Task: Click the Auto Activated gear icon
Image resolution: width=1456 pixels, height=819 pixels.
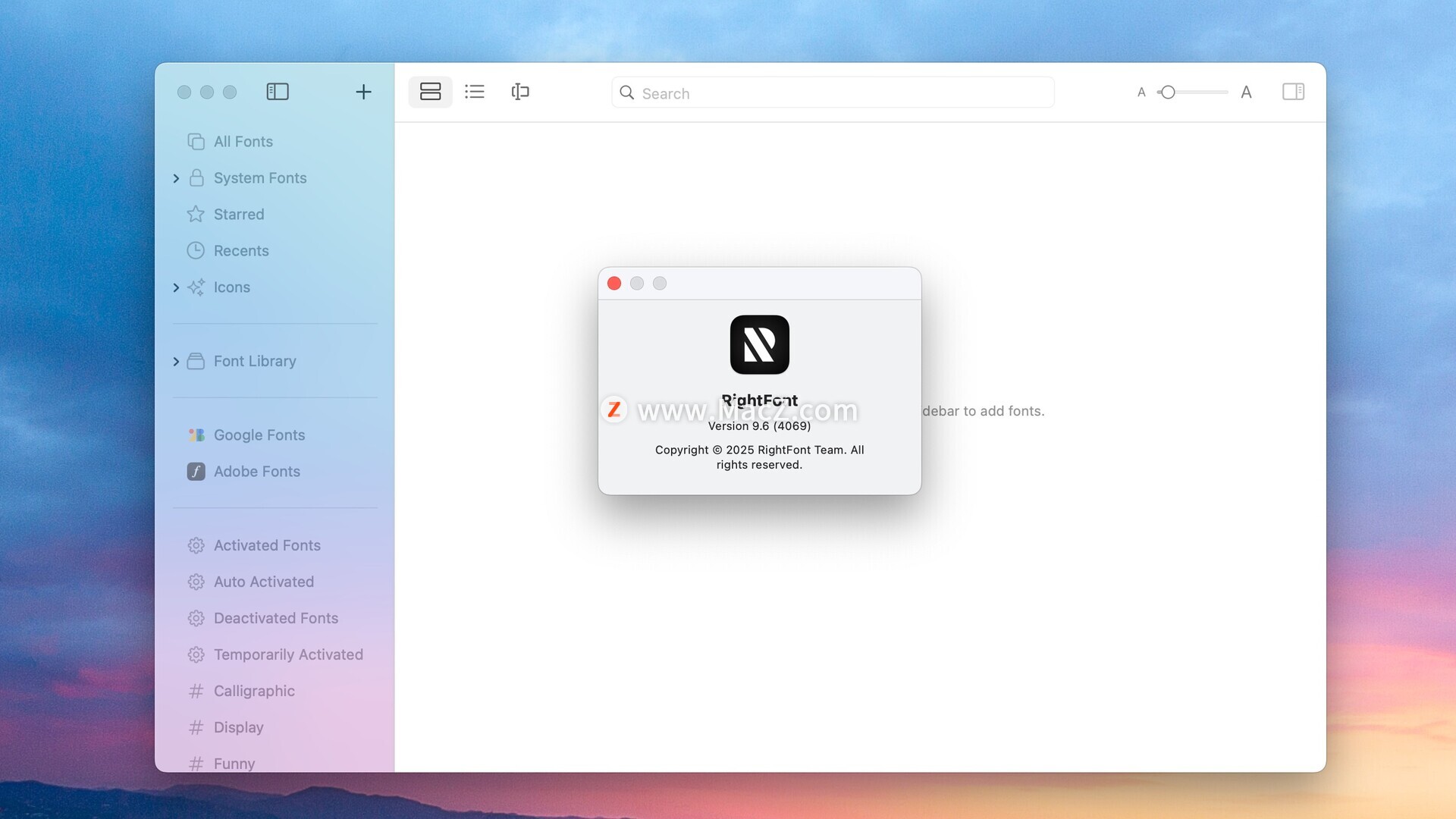Action: pos(196,582)
